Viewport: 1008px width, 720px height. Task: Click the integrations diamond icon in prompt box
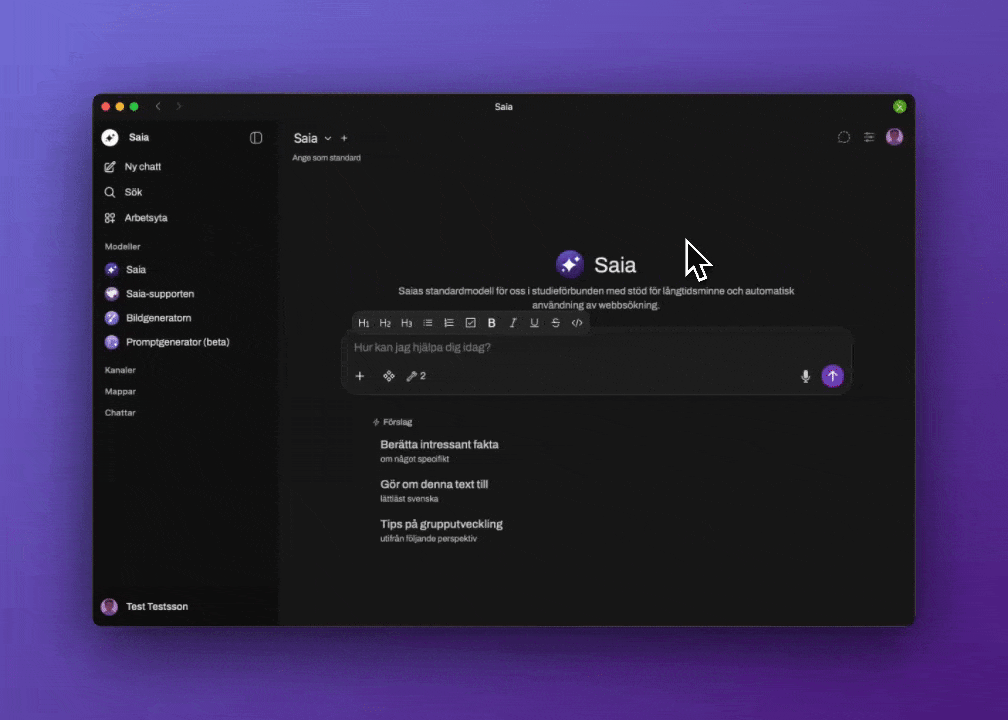[389, 376]
